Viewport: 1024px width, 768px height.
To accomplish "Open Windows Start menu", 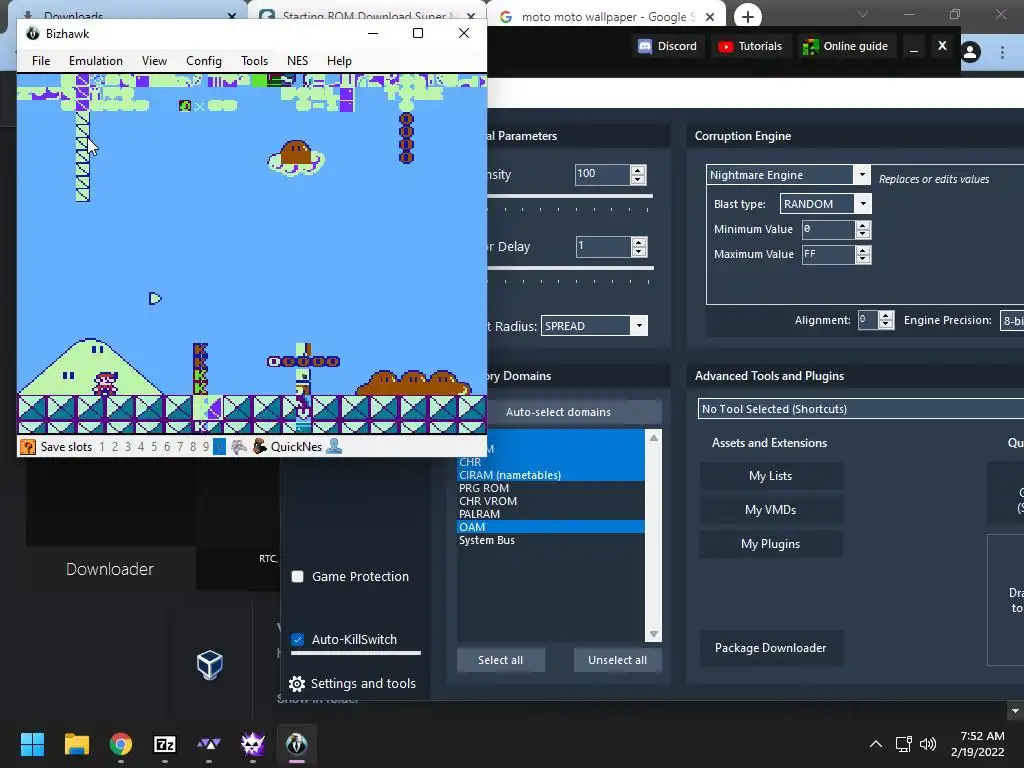I will [32, 744].
